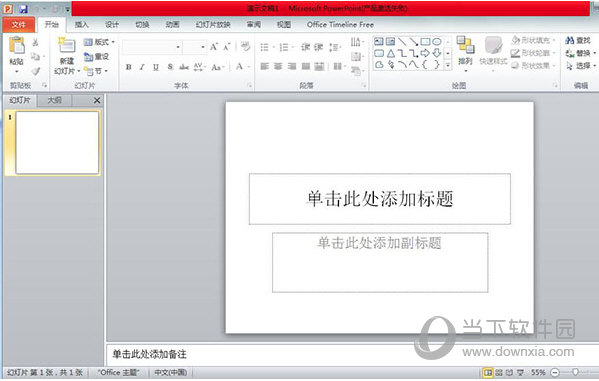Screen dimensions: 599x381
Task: Switch to the Insert (插入) tab
Action: point(81,25)
